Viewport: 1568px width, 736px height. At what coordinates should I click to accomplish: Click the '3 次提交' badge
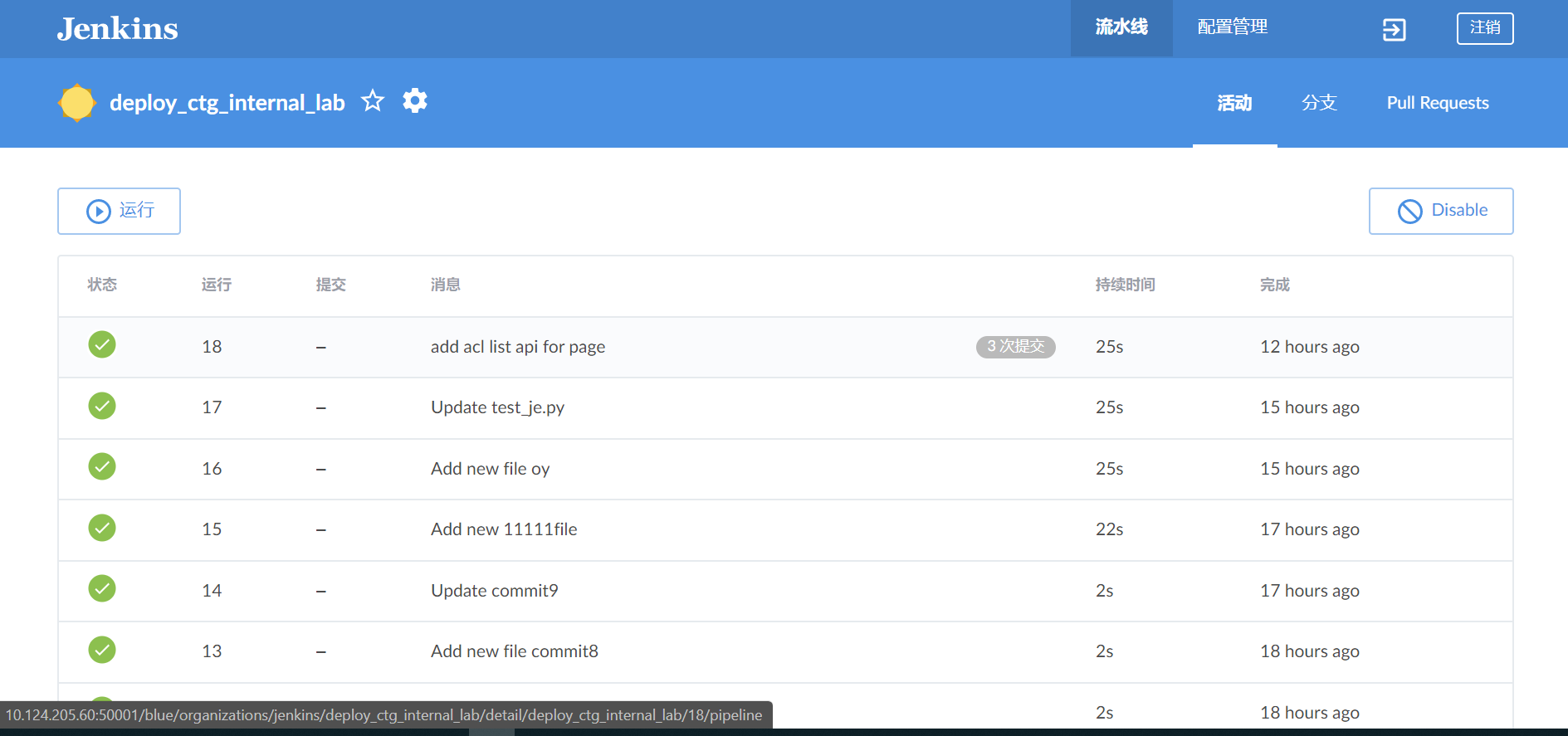point(1015,346)
